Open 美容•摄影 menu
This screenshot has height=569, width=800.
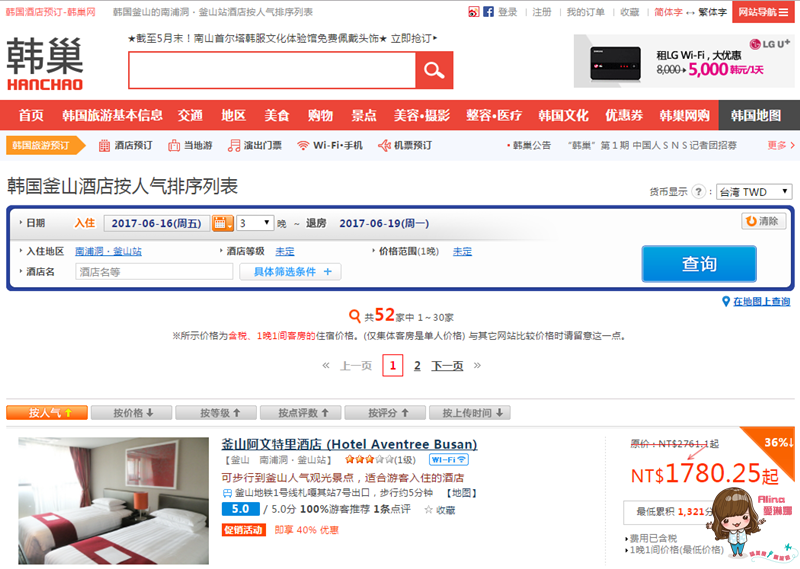pos(422,115)
